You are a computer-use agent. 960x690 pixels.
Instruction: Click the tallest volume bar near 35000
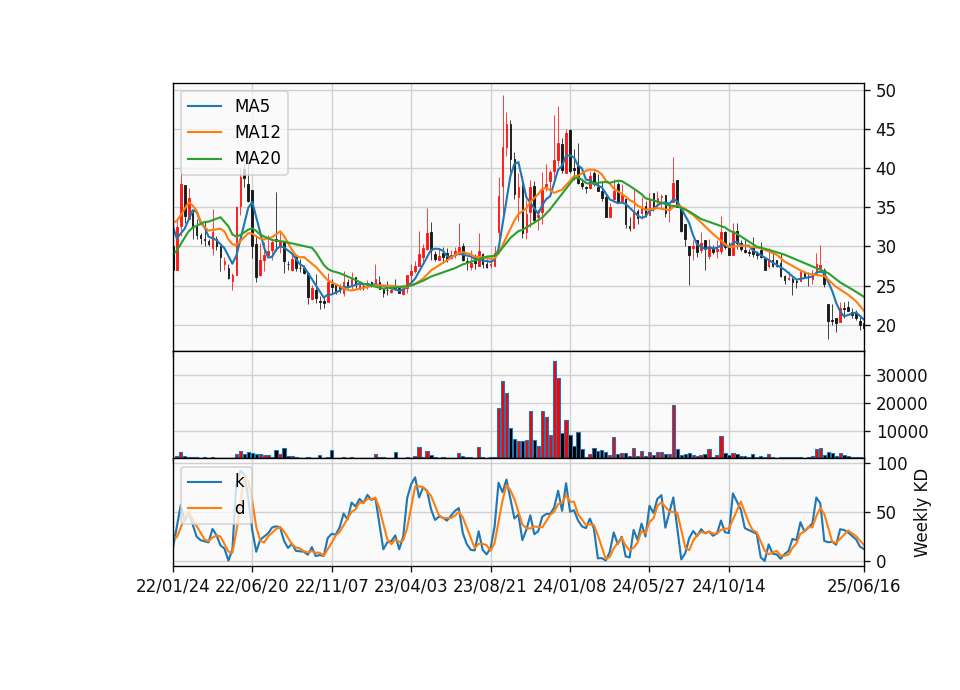tap(555, 410)
